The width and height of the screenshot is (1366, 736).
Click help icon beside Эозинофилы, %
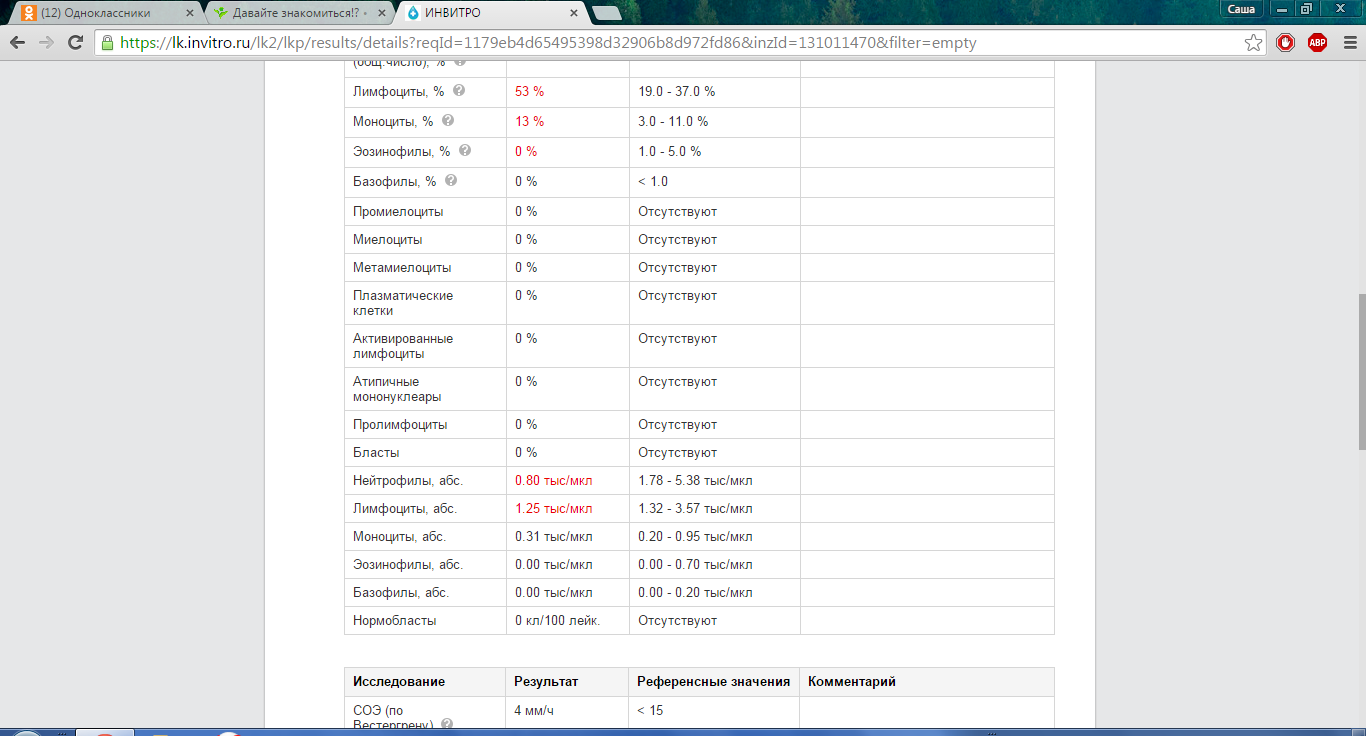(x=464, y=151)
